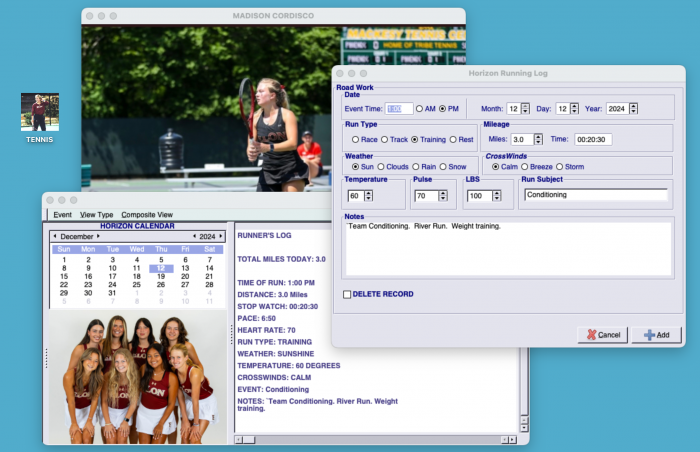The height and width of the screenshot is (452, 700).
Task: Adjust the Pulse spinner arrows
Action: click(445, 196)
